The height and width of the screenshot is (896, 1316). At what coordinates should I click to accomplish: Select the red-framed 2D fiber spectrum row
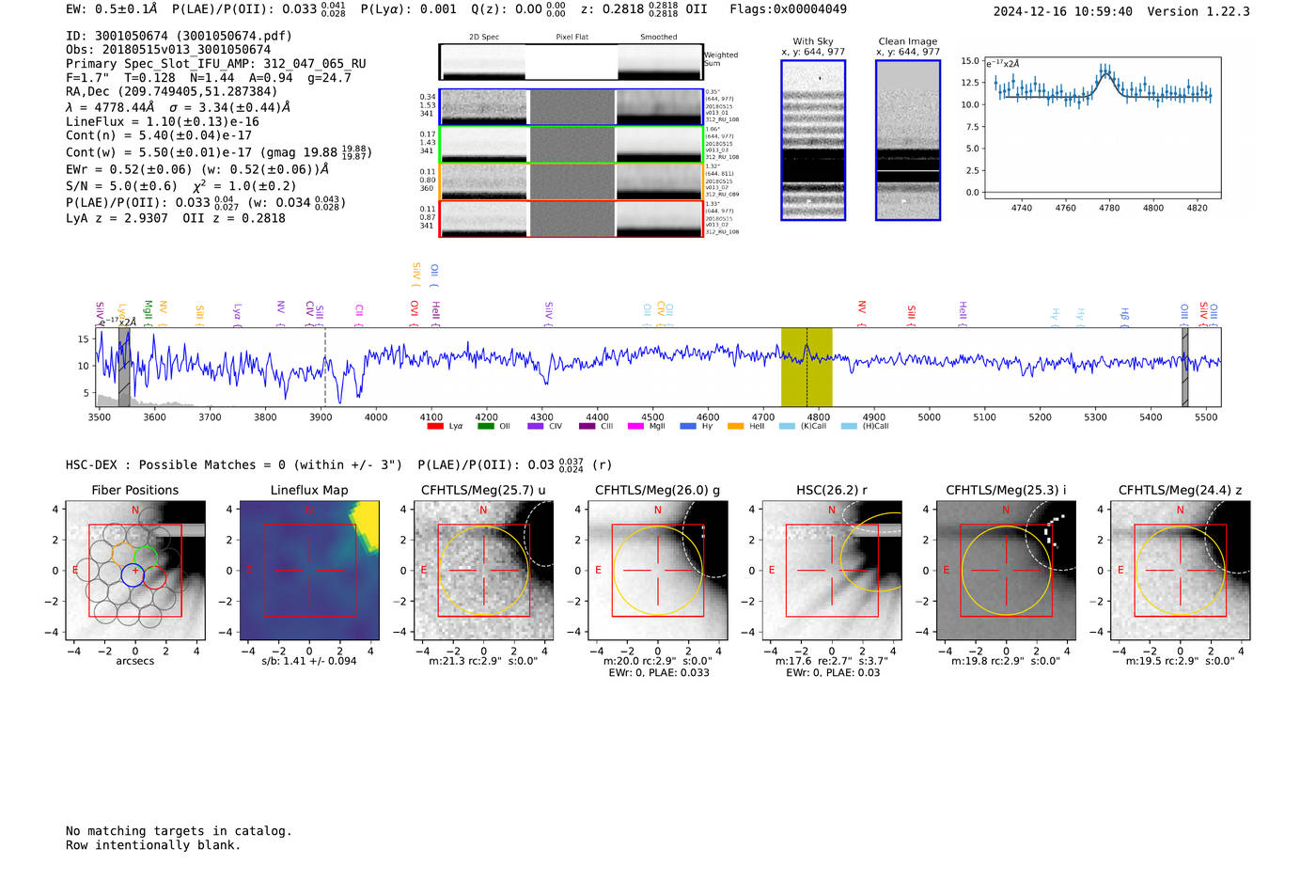point(571,219)
